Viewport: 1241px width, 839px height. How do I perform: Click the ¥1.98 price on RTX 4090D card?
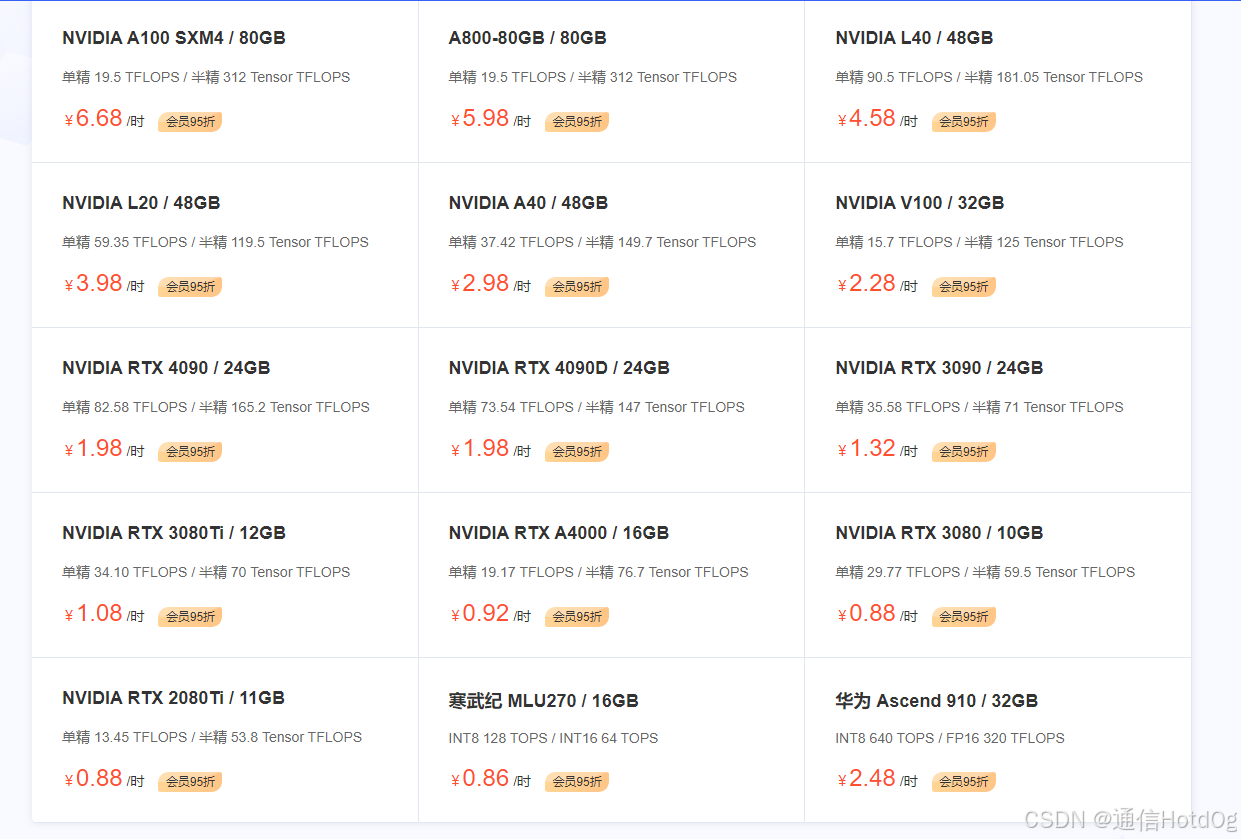click(x=480, y=449)
